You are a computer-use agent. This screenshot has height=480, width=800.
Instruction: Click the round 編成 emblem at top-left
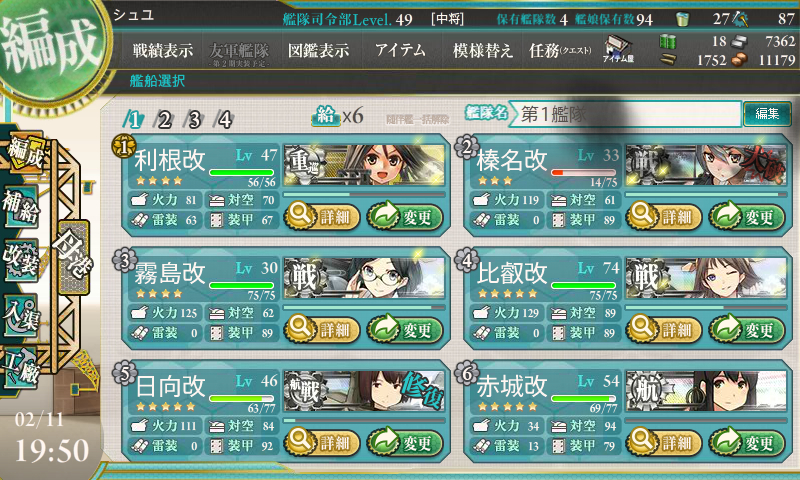(x=50, y=47)
